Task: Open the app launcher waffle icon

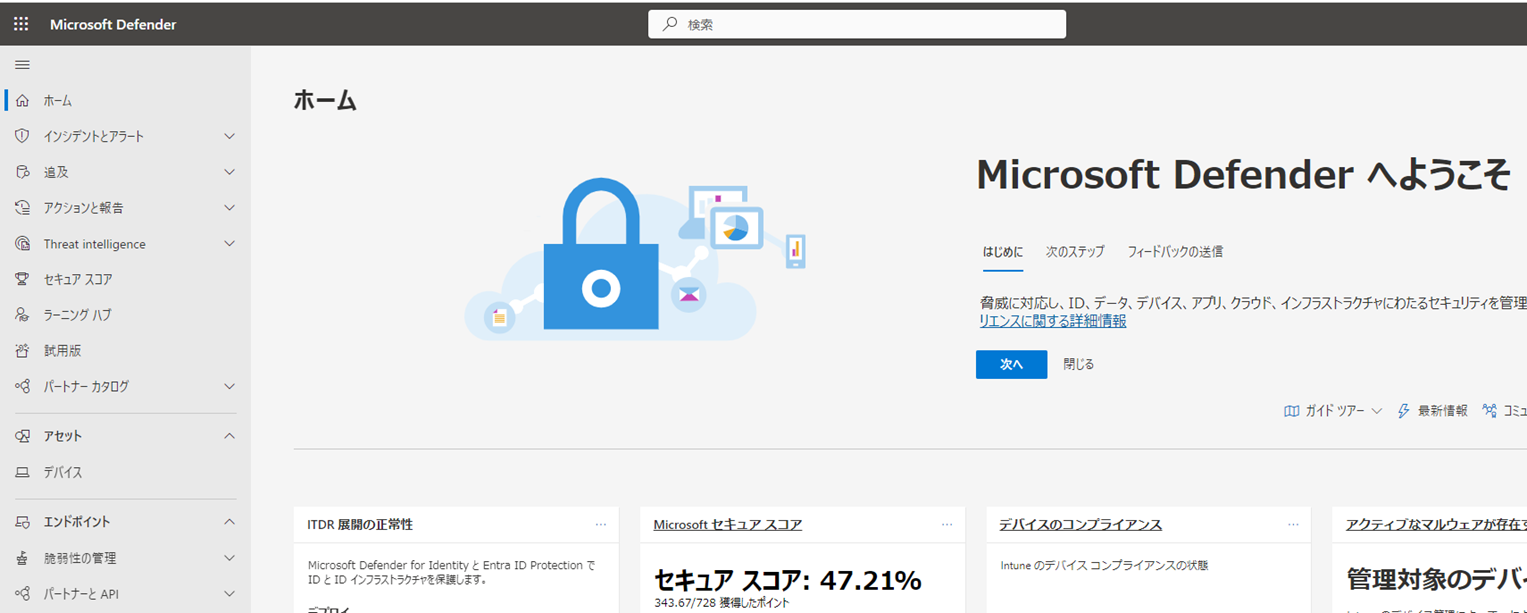Action: pyautogui.click(x=21, y=24)
